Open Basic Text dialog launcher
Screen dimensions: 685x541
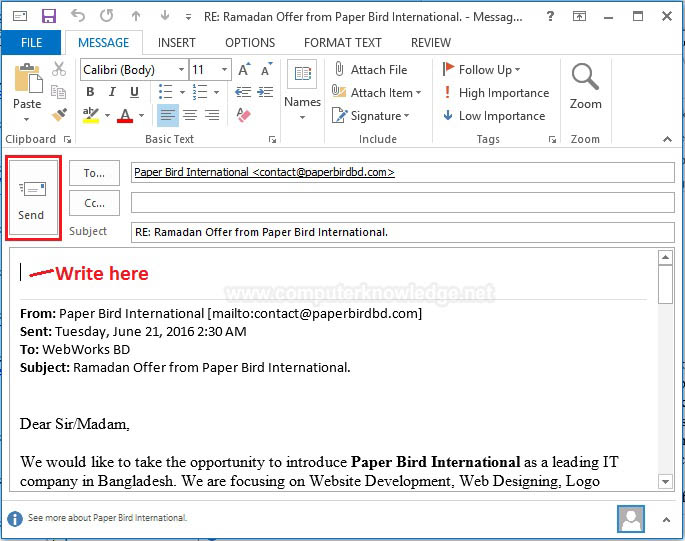272,139
